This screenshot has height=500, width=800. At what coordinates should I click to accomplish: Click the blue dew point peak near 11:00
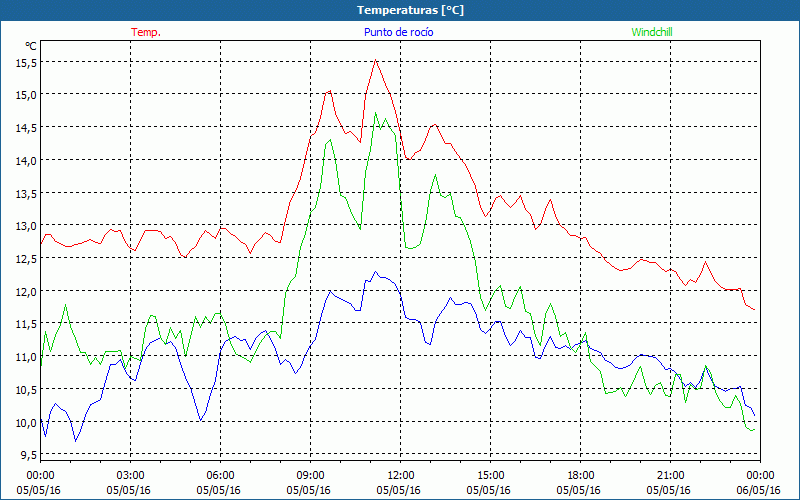pyautogui.click(x=376, y=272)
